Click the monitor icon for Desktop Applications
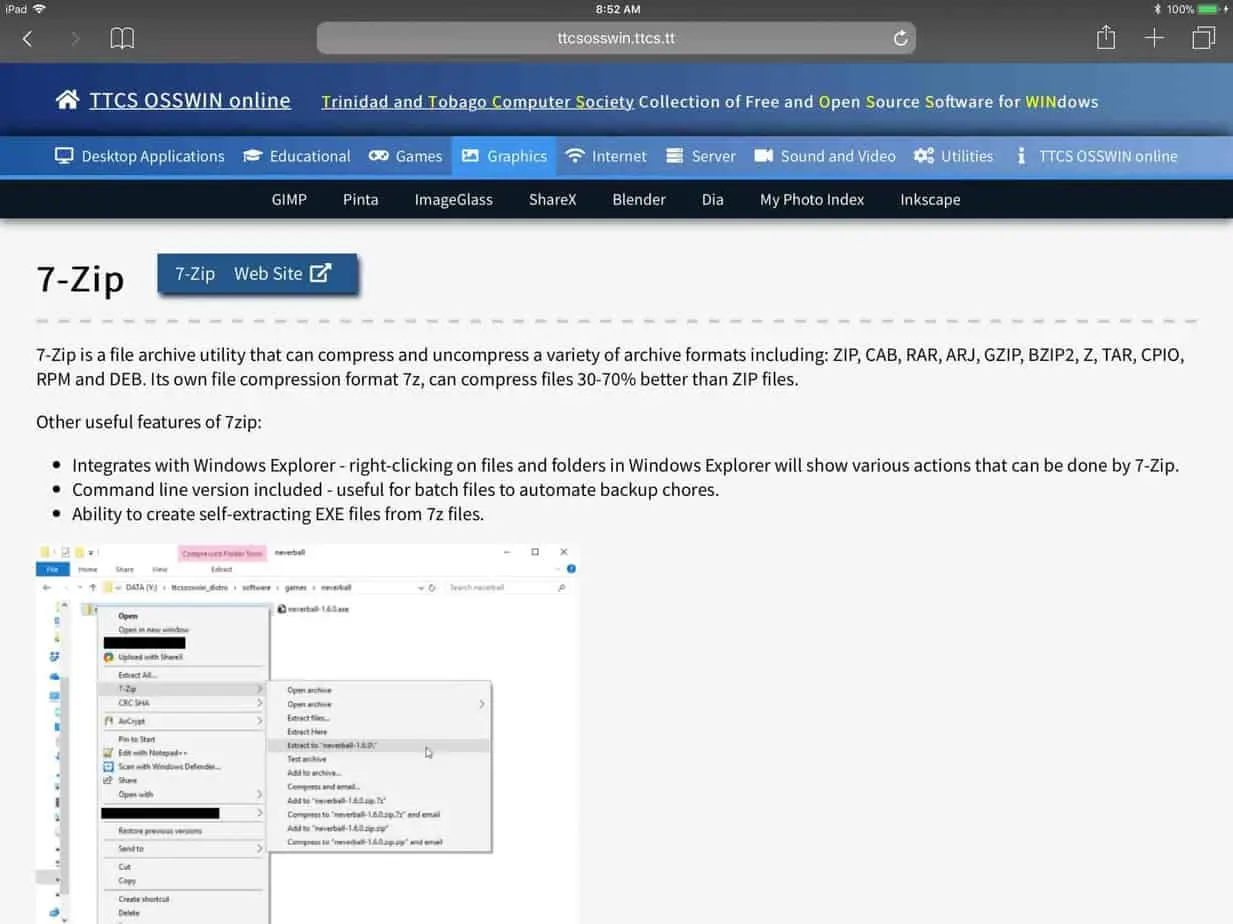1233x924 pixels. pyautogui.click(x=64, y=156)
